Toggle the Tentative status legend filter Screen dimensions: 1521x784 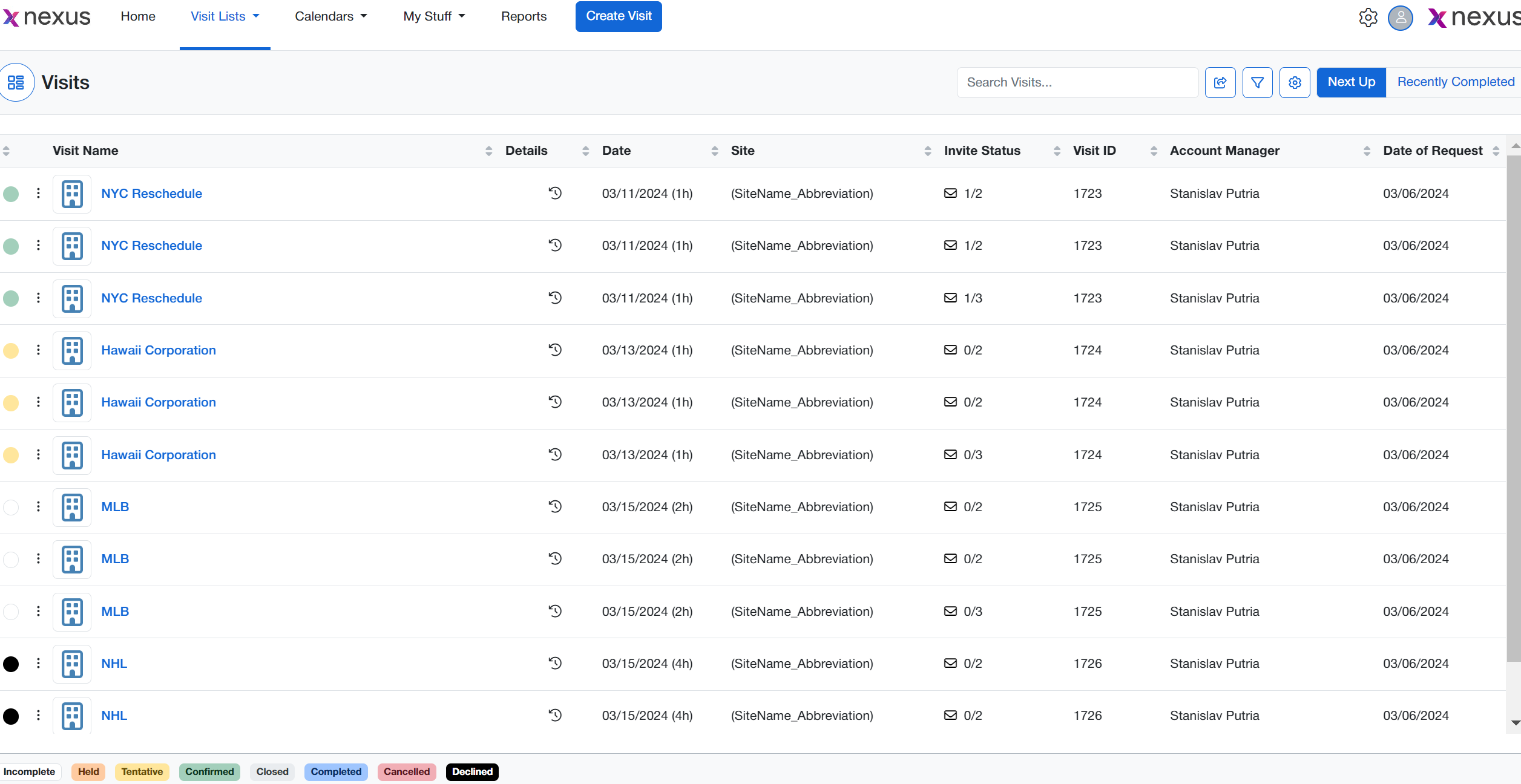click(x=142, y=772)
